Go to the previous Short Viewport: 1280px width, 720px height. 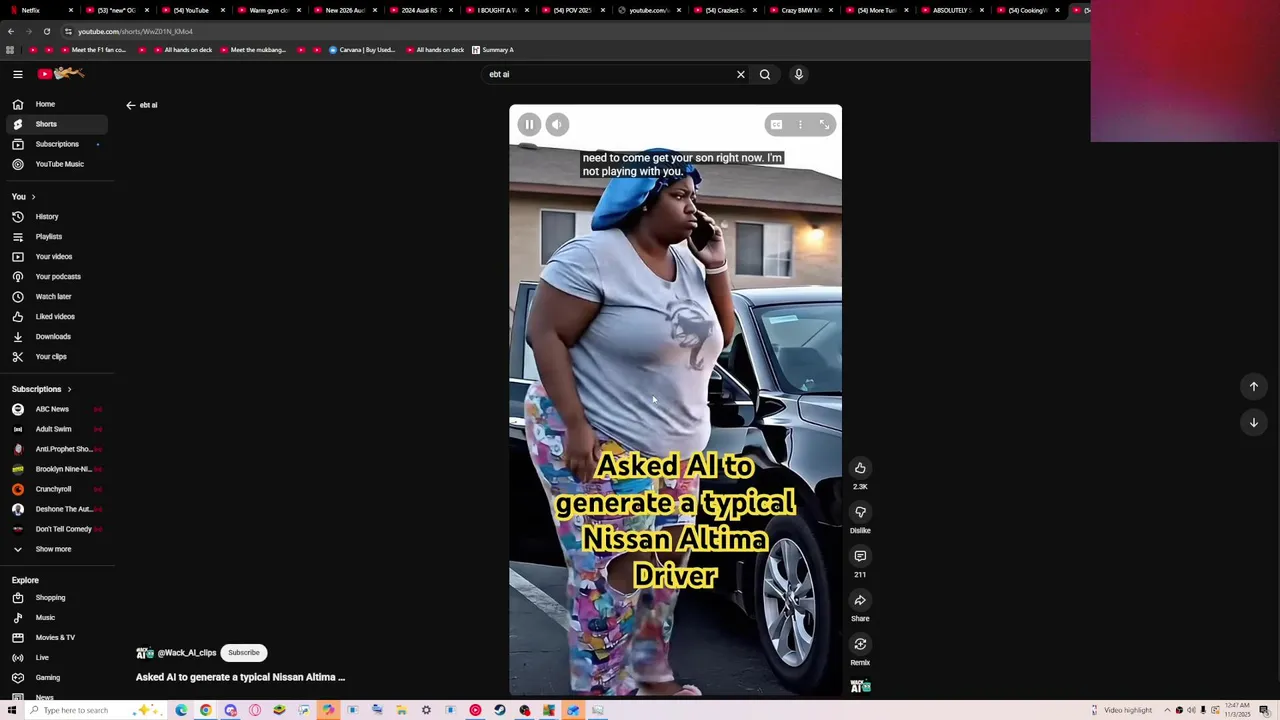click(x=1253, y=386)
